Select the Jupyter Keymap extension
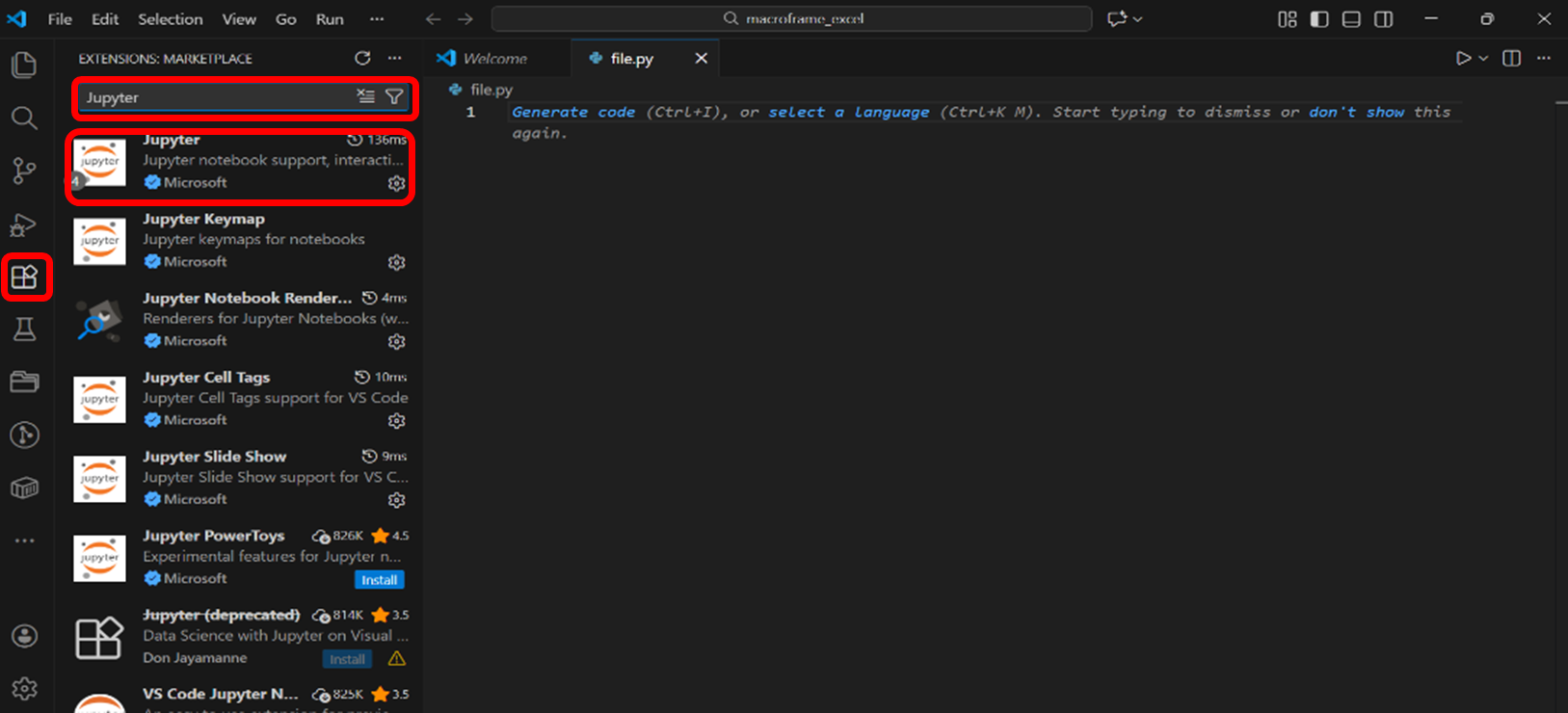Image resolution: width=1568 pixels, height=713 pixels. coord(241,240)
